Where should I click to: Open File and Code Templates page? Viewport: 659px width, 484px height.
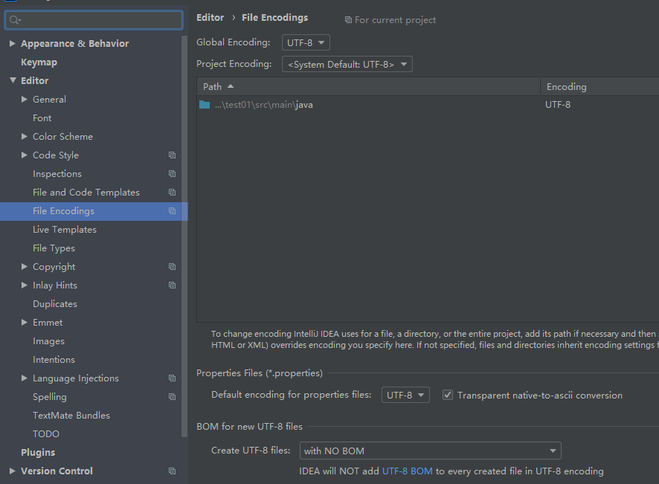[86, 192]
